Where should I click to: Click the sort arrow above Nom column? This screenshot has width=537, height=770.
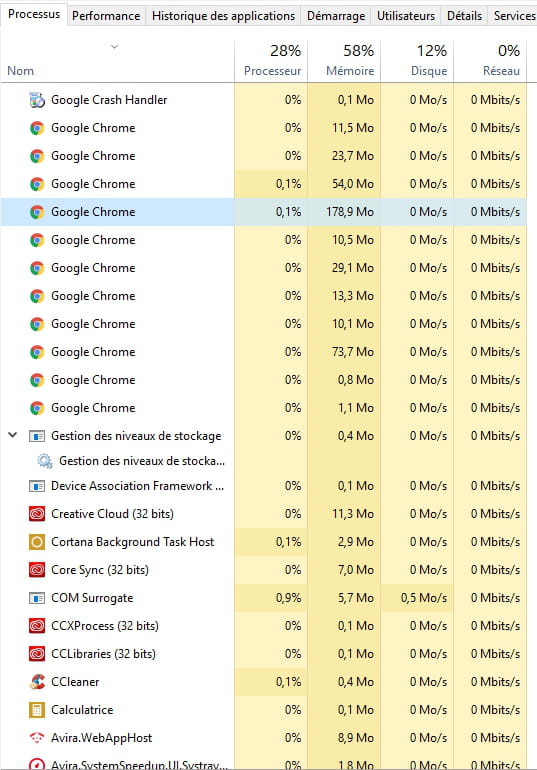[x=114, y=47]
